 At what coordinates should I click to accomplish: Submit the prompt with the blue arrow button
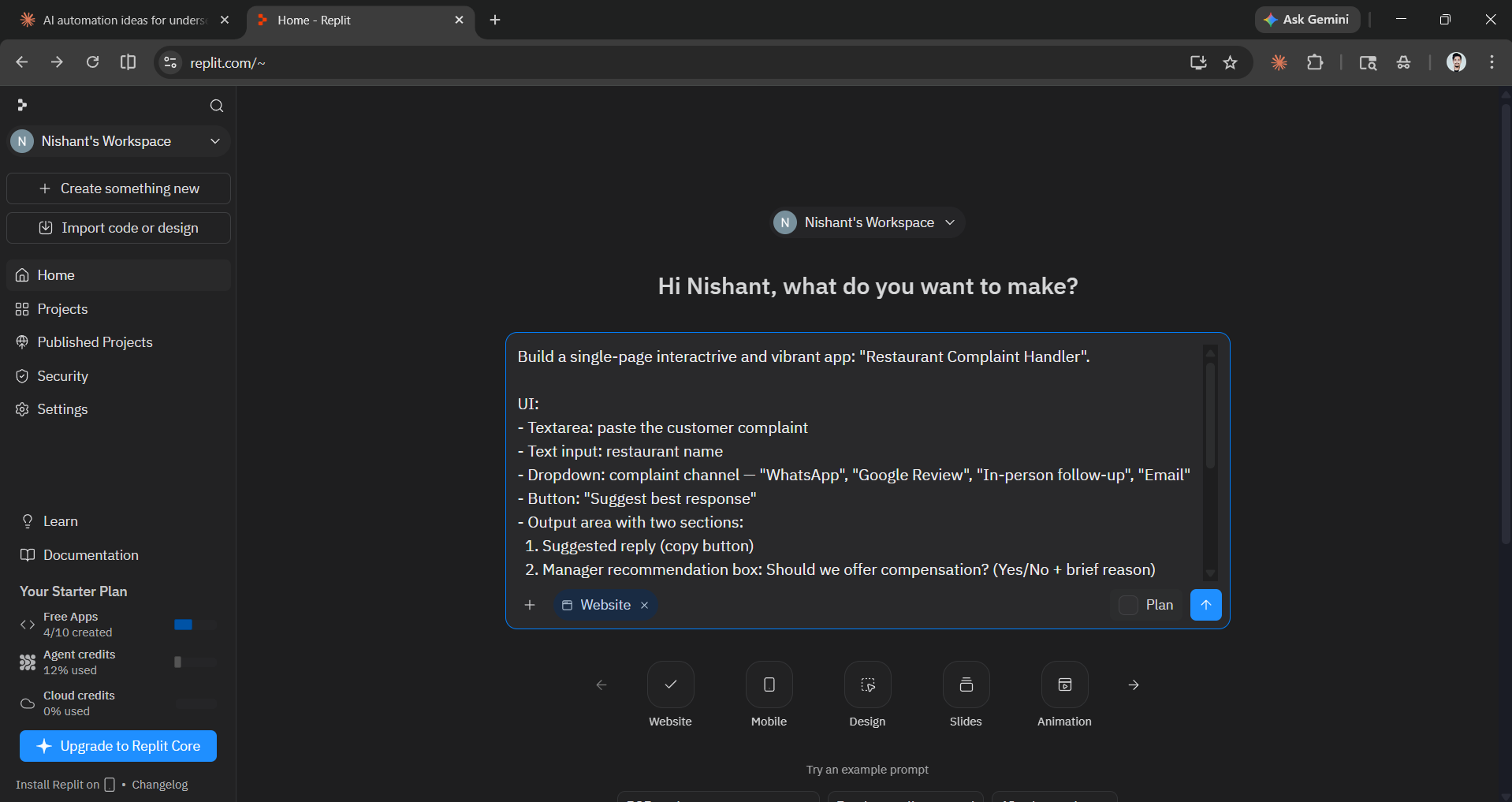tap(1205, 605)
